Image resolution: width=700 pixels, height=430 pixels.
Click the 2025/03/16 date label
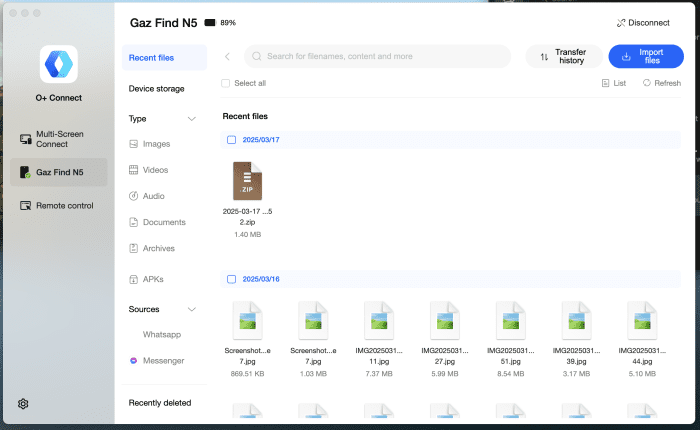(261, 279)
